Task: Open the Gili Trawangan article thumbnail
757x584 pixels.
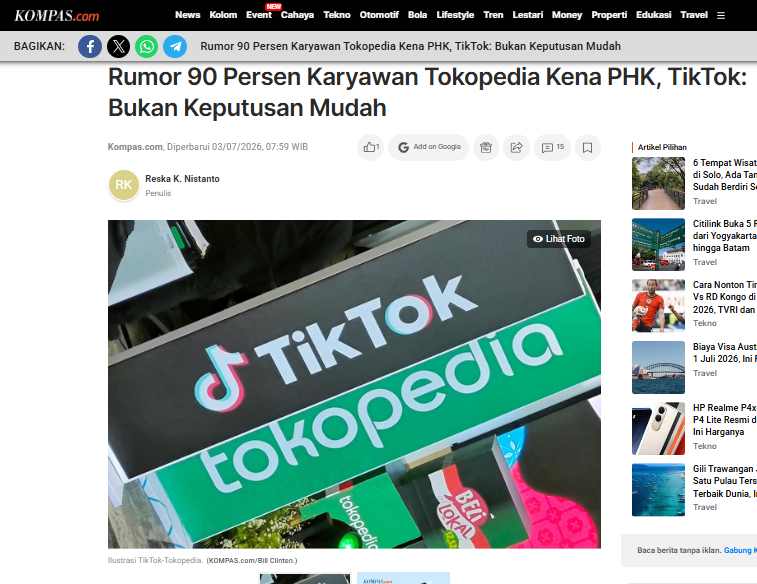Action: [x=659, y=490]
